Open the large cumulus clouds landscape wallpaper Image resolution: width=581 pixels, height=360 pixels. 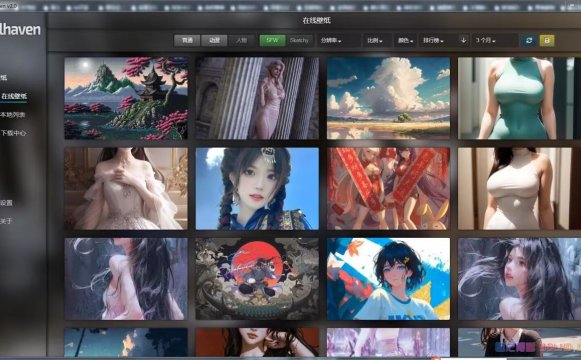click(388, 98)
